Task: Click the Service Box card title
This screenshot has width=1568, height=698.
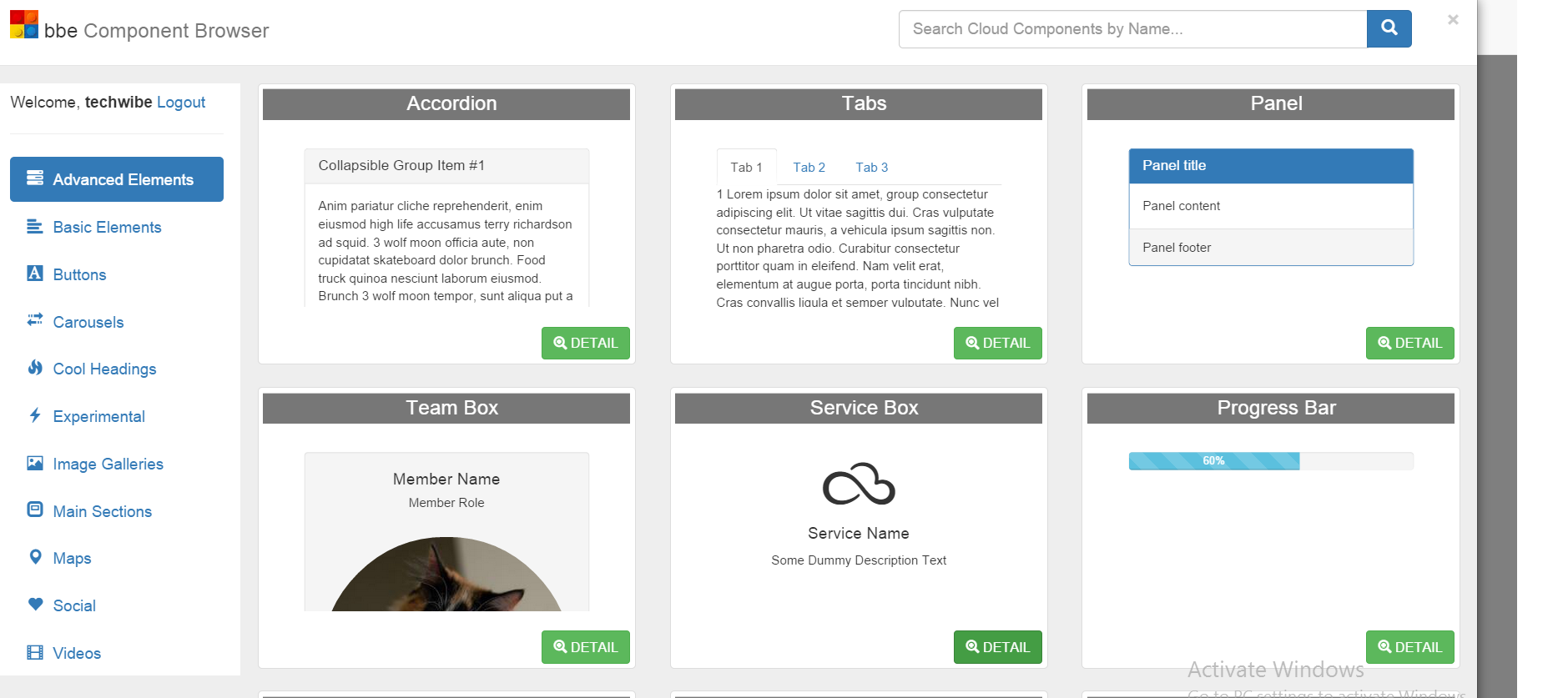Action: click(x=864, y=408)
